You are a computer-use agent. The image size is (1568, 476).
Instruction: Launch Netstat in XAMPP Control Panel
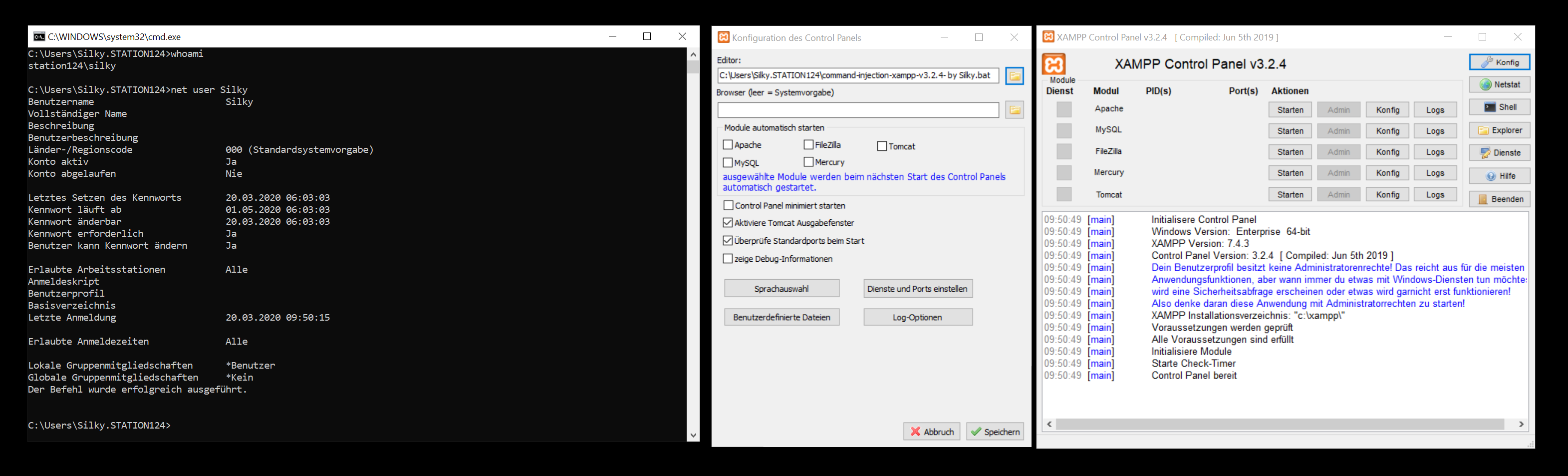click(x=1499, y=85)
